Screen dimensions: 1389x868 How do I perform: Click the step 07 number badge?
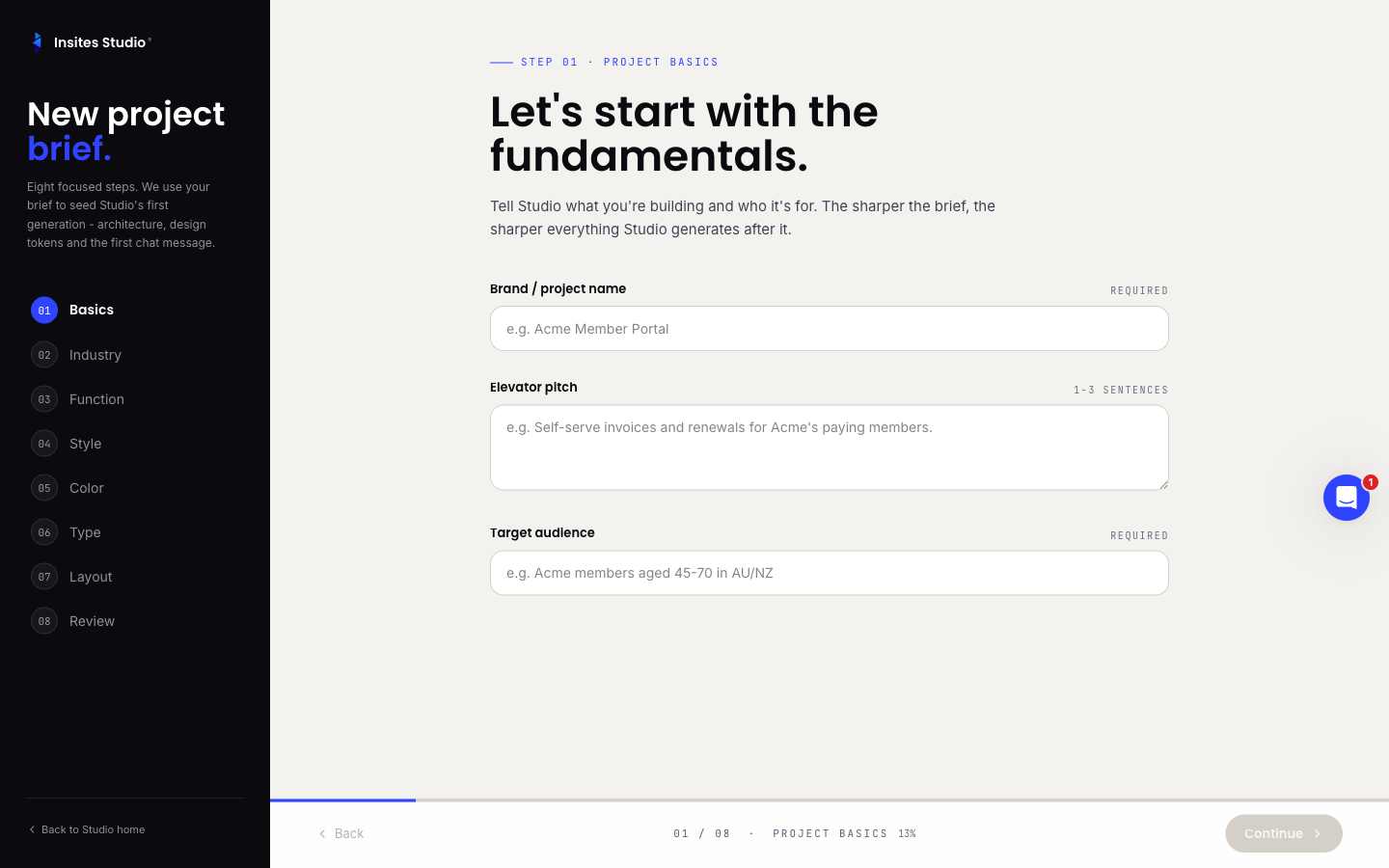[44, 577]
